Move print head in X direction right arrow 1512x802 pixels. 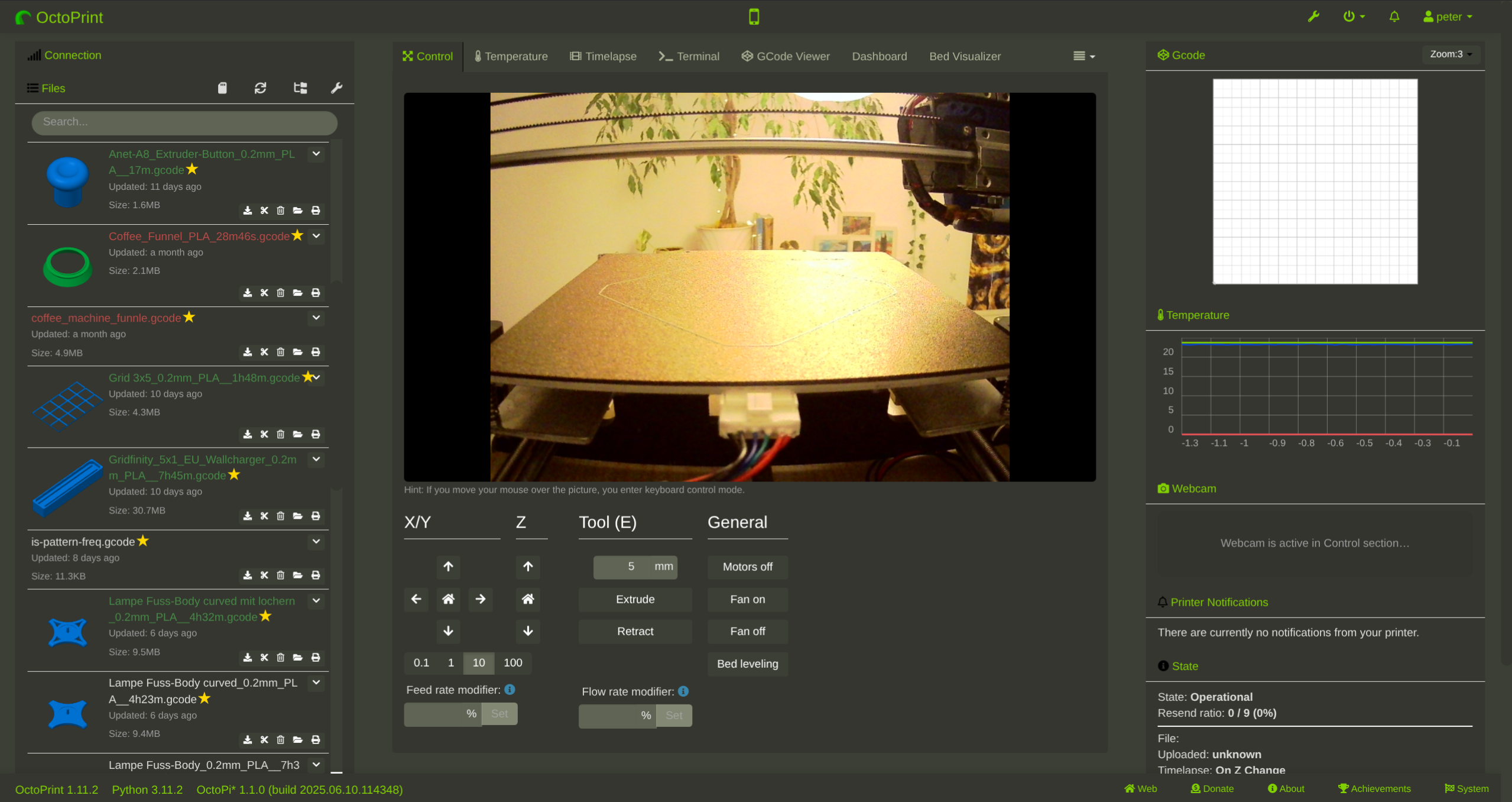pyautogui.click(x=481, y=599)
